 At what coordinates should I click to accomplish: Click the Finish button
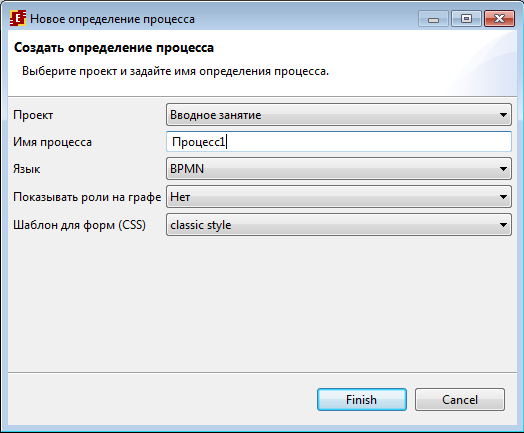click(362, 400)
